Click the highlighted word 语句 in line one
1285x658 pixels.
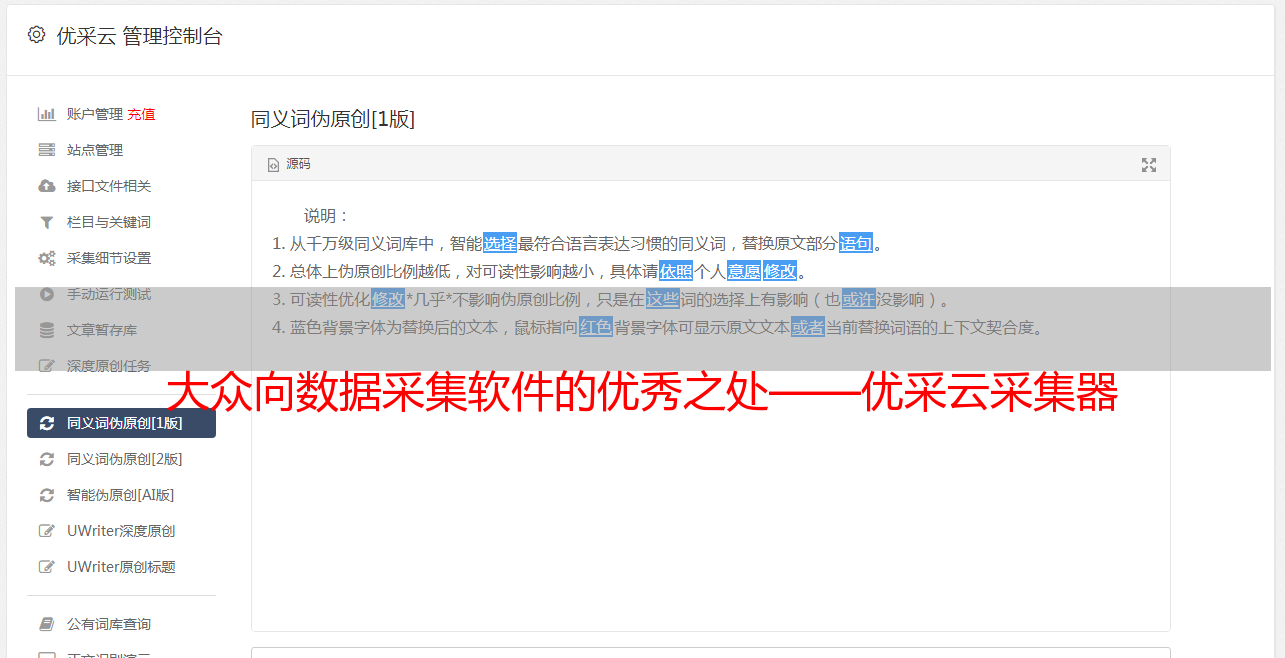point(856,243)
